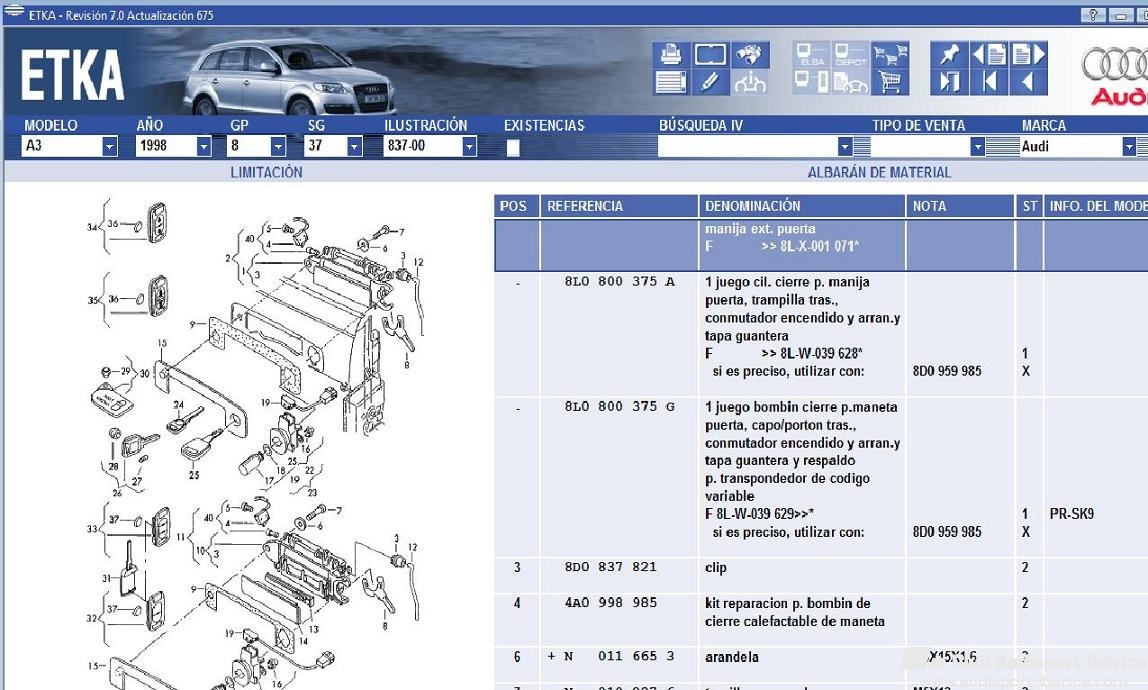This screenshot has height=690, width=1148.
Task: Open the GP dropdown
Action: coord(277,146)
